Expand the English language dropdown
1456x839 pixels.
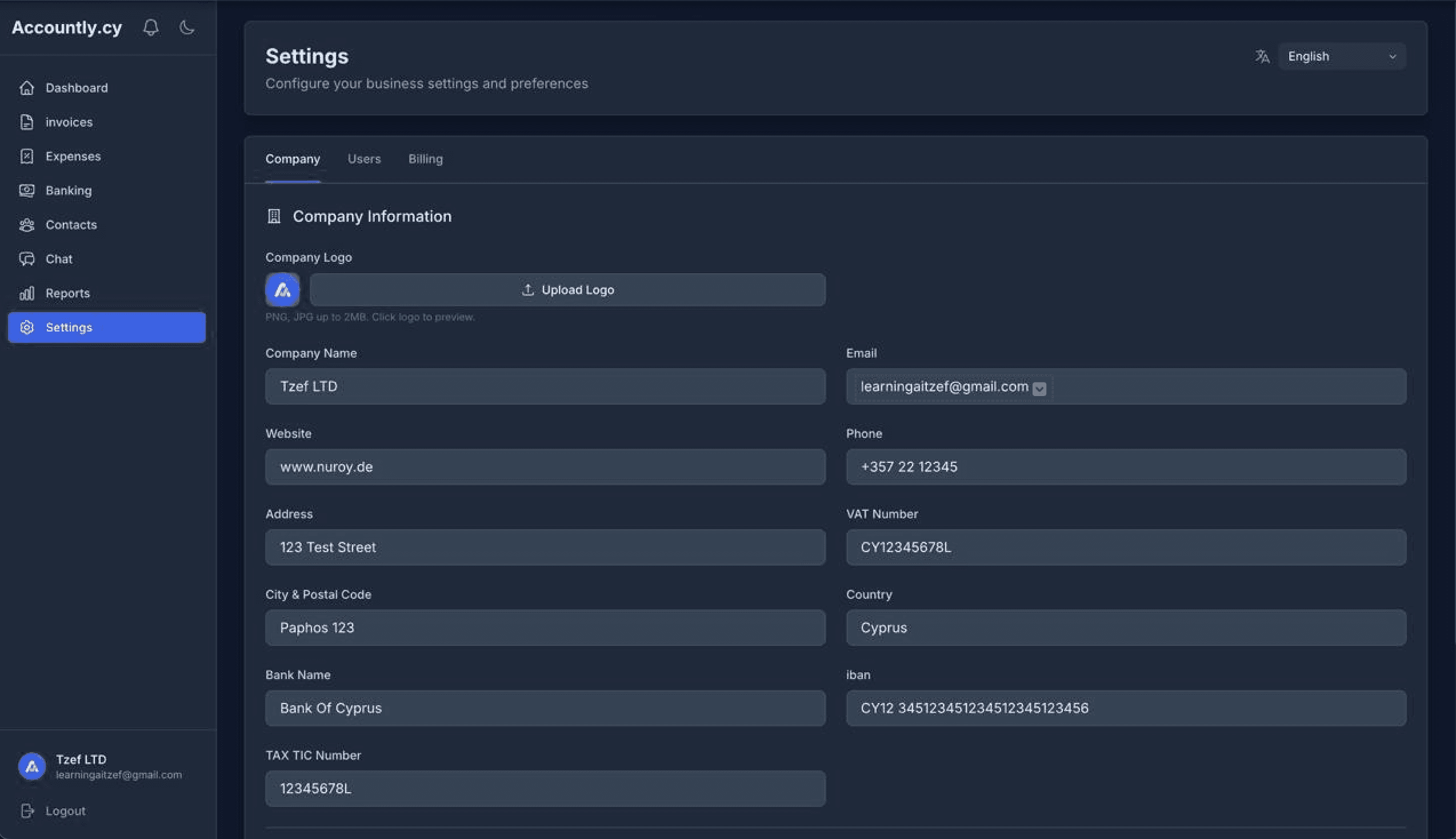point(1341,57)
